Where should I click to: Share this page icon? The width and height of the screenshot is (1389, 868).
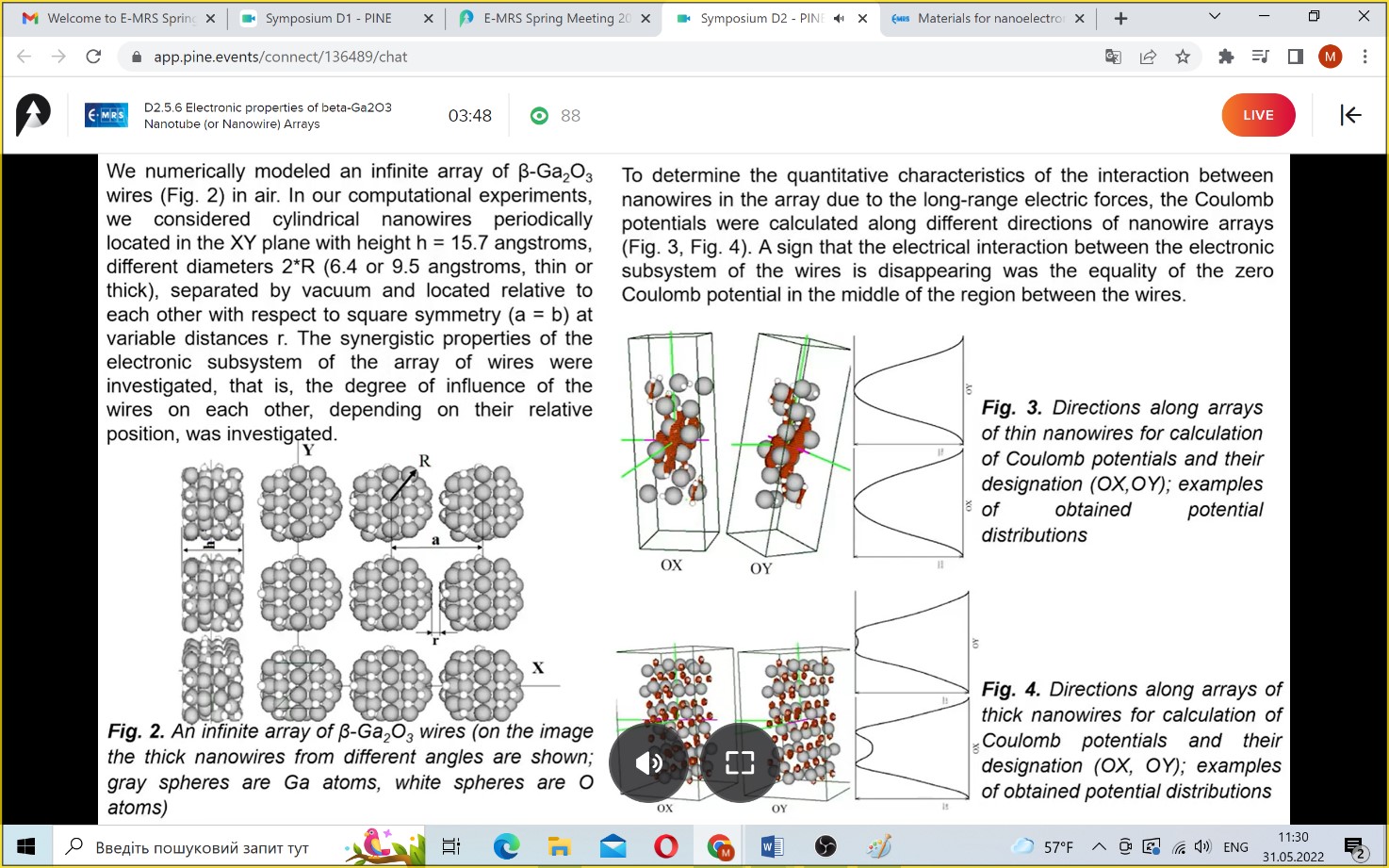point(1148,57)
